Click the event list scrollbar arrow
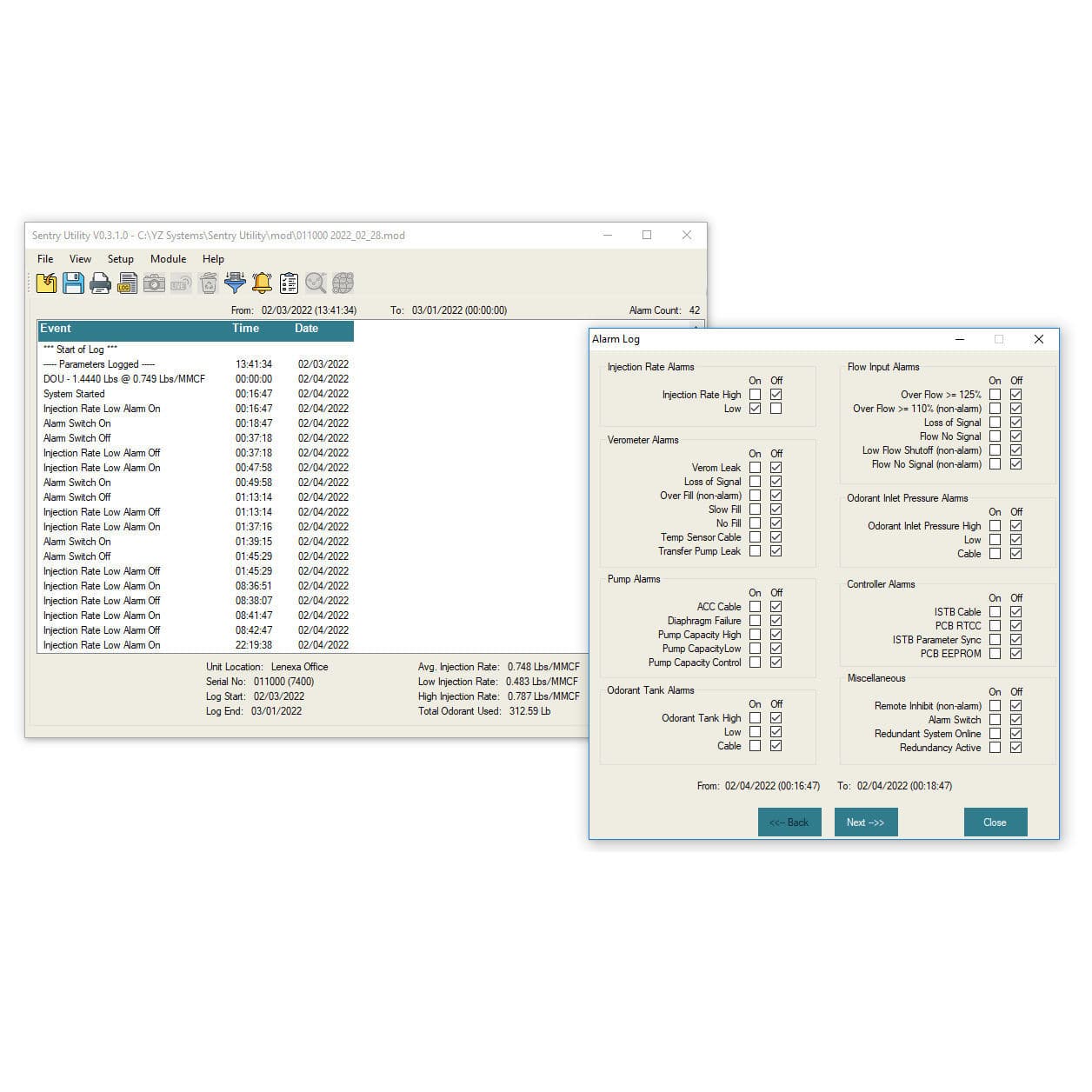The width and height of the screenshot is (1092, 1092). 696,328
